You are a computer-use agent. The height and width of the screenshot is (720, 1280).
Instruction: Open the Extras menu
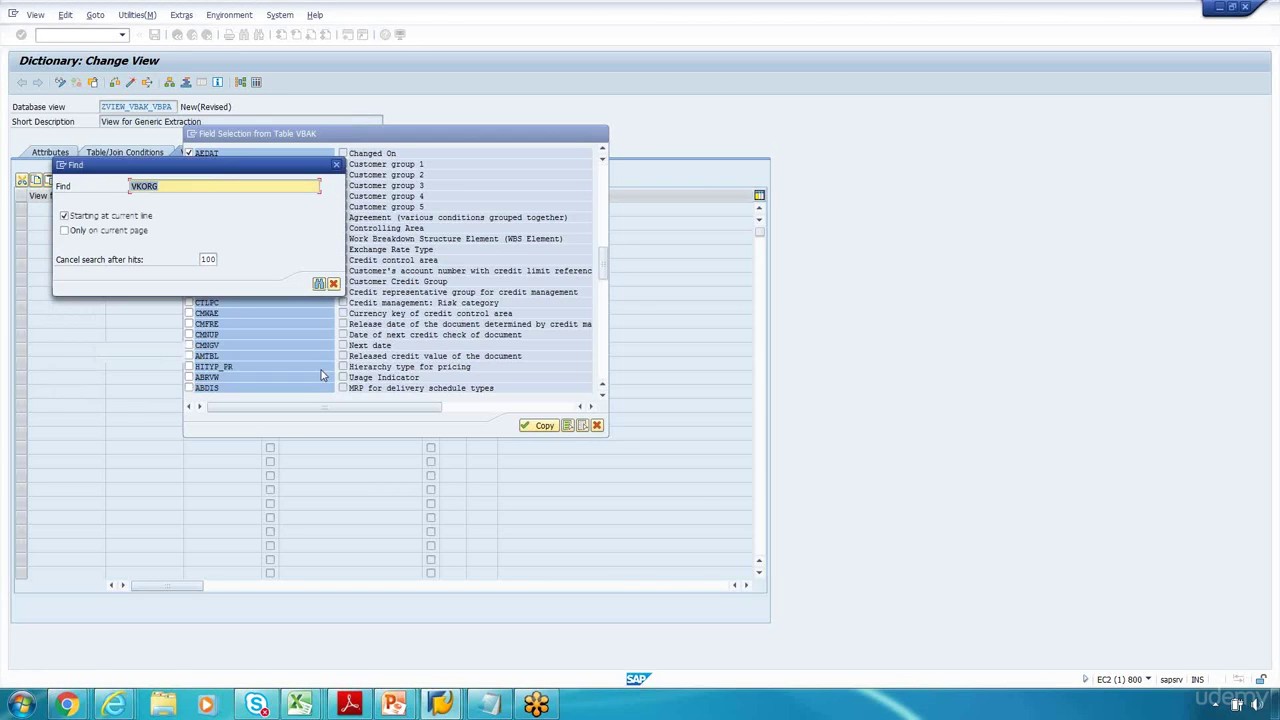[181, 15]
